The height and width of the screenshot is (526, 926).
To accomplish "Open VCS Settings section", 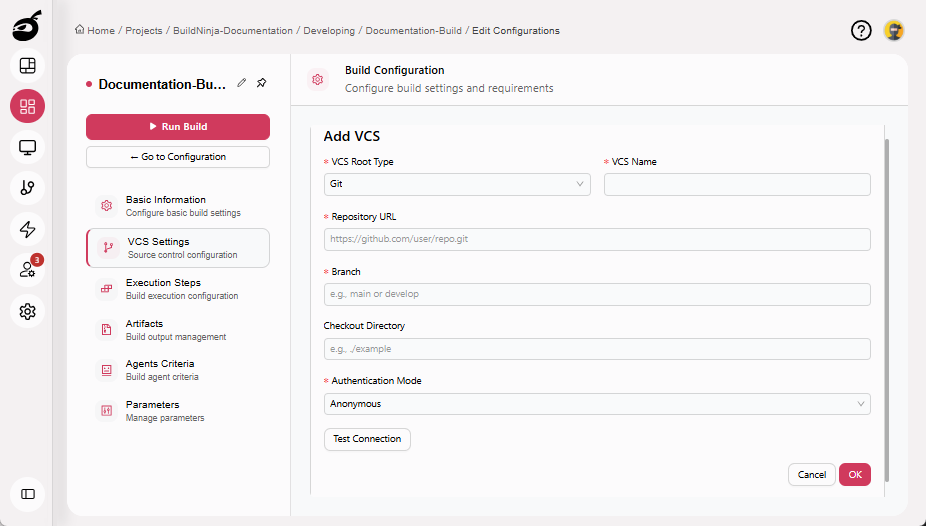I will (x=178, y=248).
